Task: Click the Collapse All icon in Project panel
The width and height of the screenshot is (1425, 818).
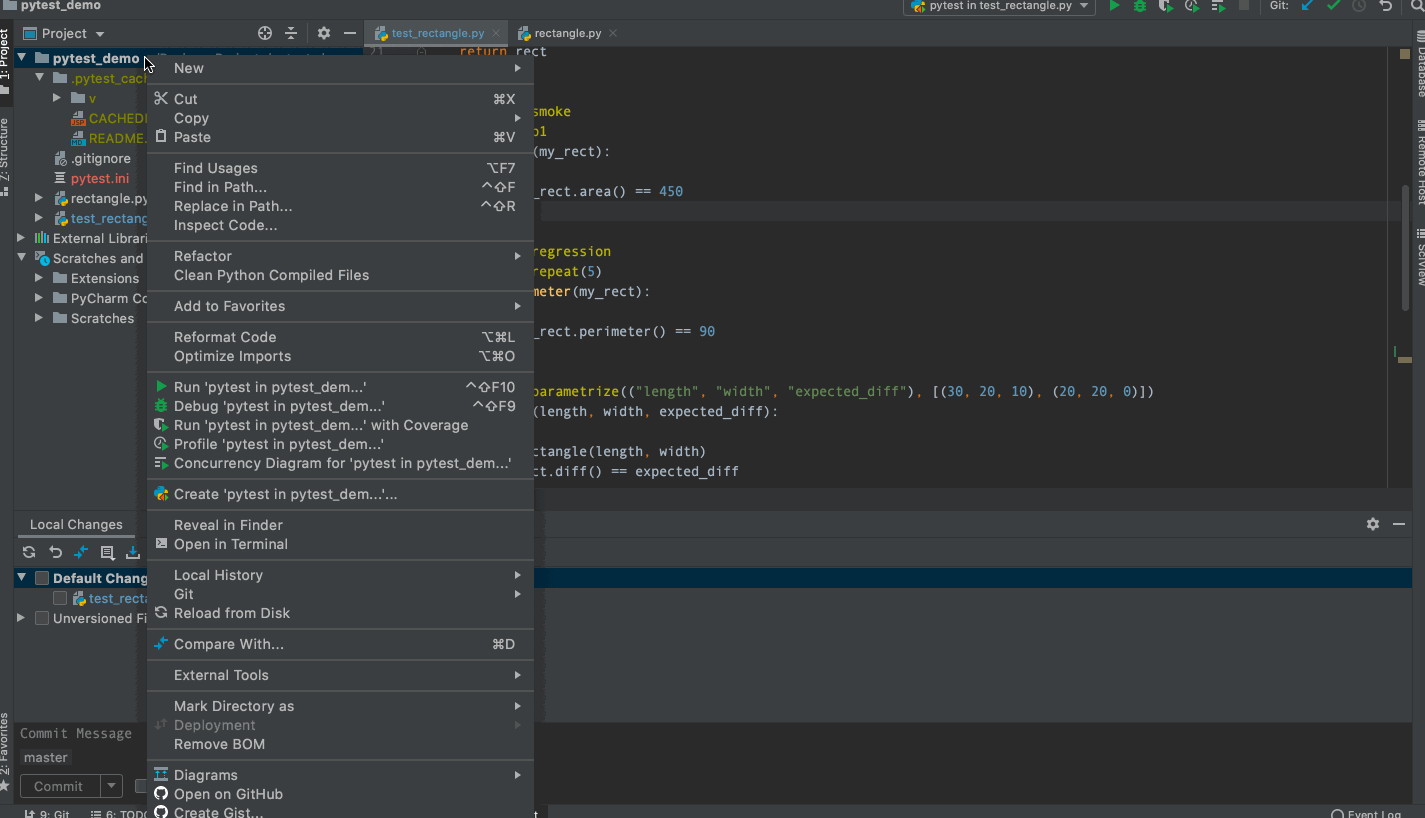Action: coord(291,33)
